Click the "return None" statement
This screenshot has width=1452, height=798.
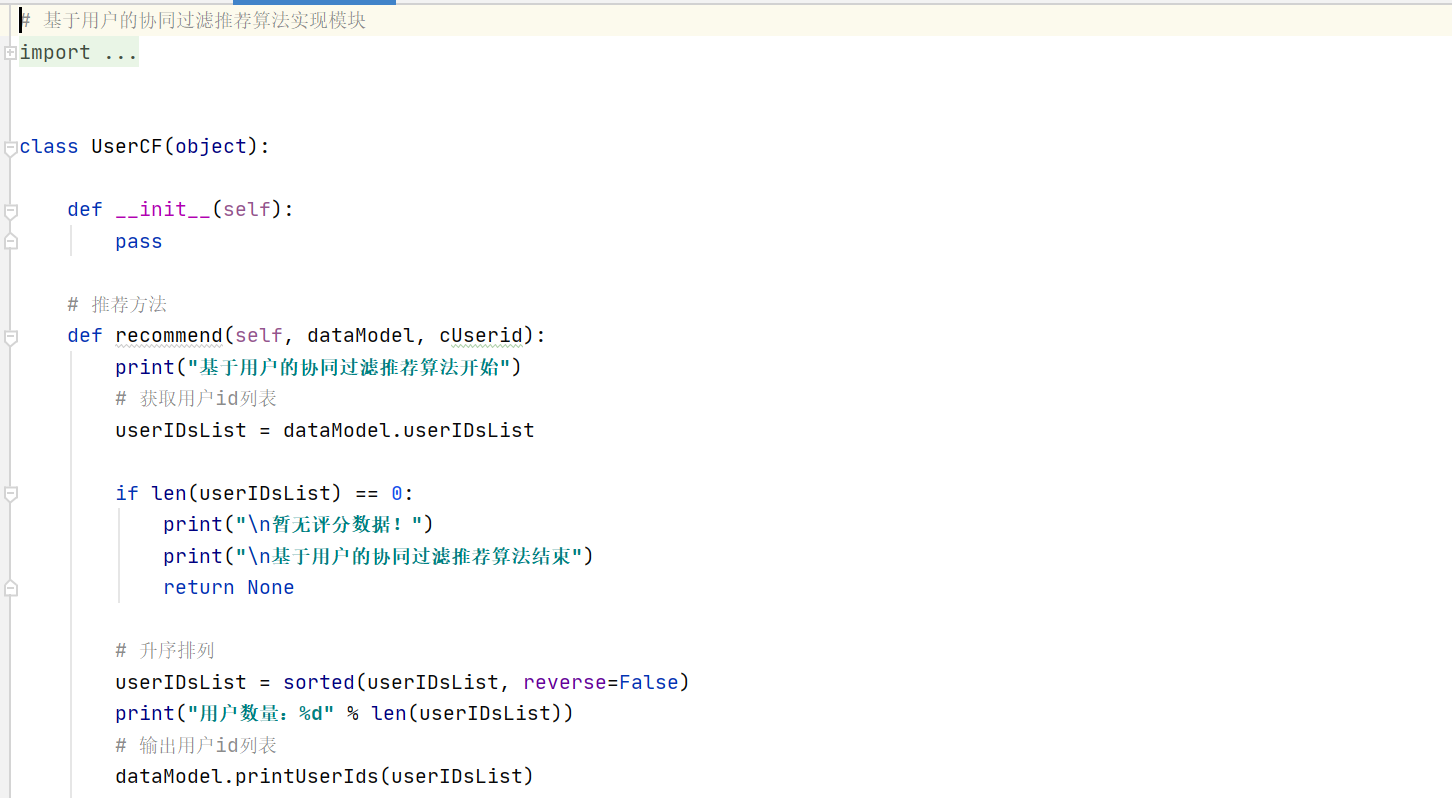(x=229, y=587)
